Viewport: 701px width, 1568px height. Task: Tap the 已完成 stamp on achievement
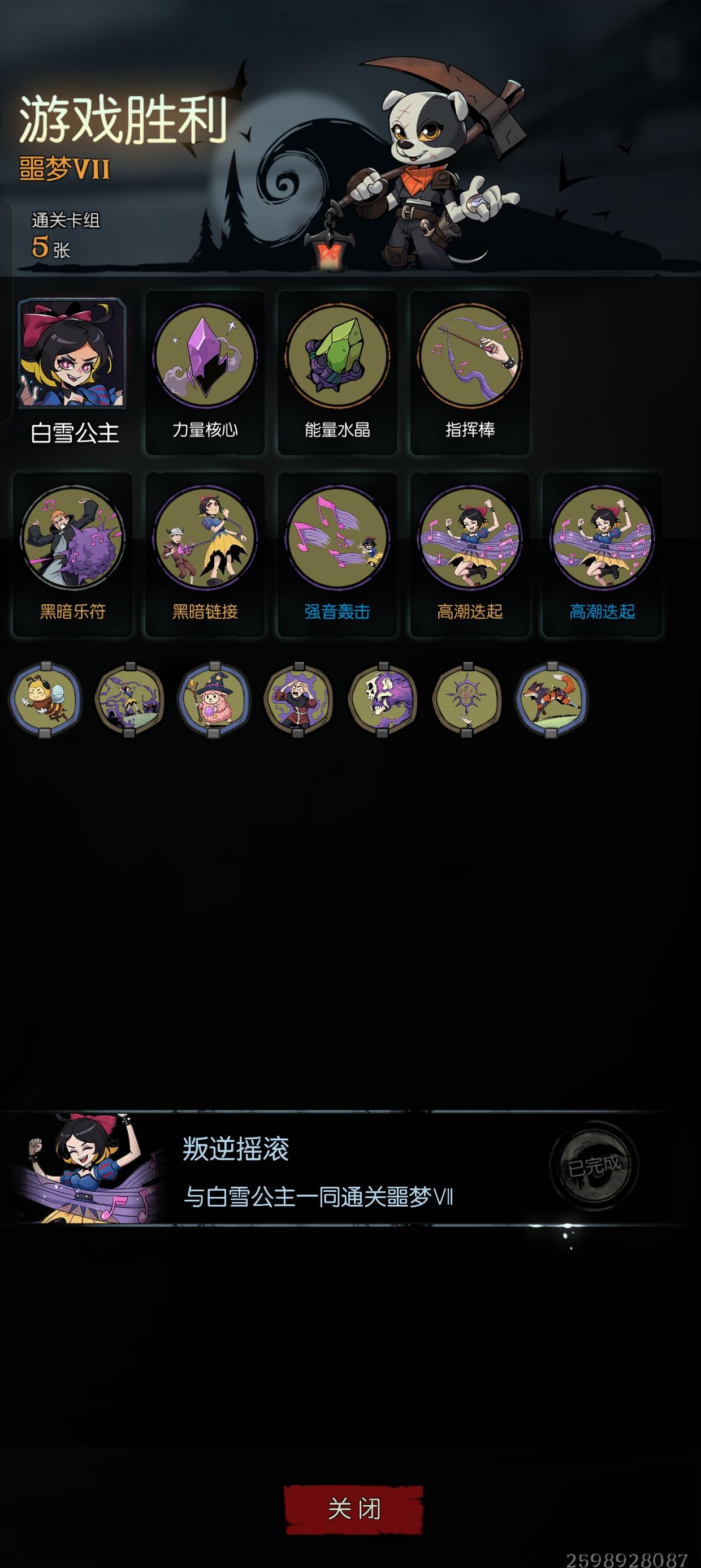point(594,1166)
